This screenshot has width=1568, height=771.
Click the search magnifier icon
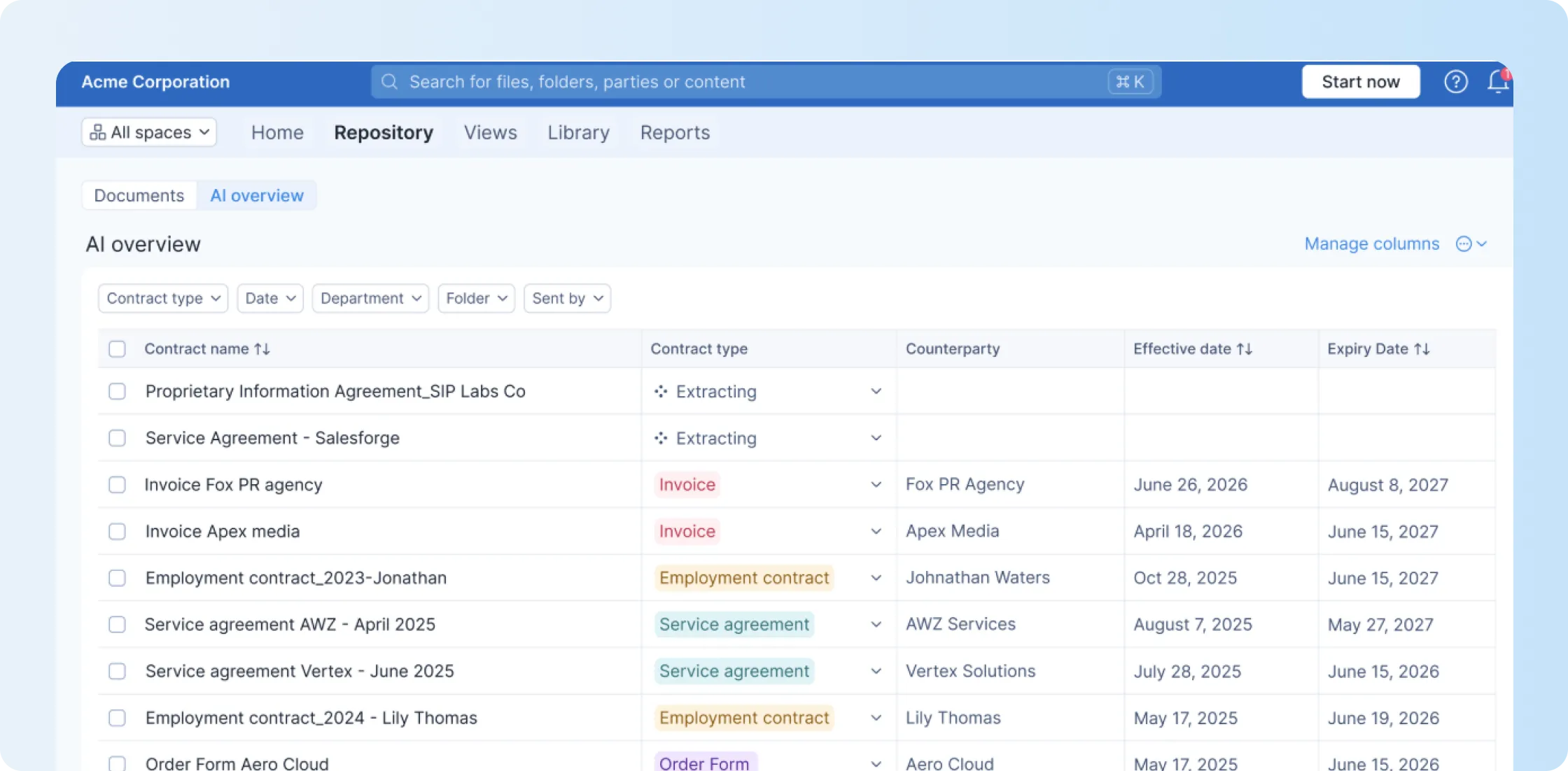[x=390, y=82]
